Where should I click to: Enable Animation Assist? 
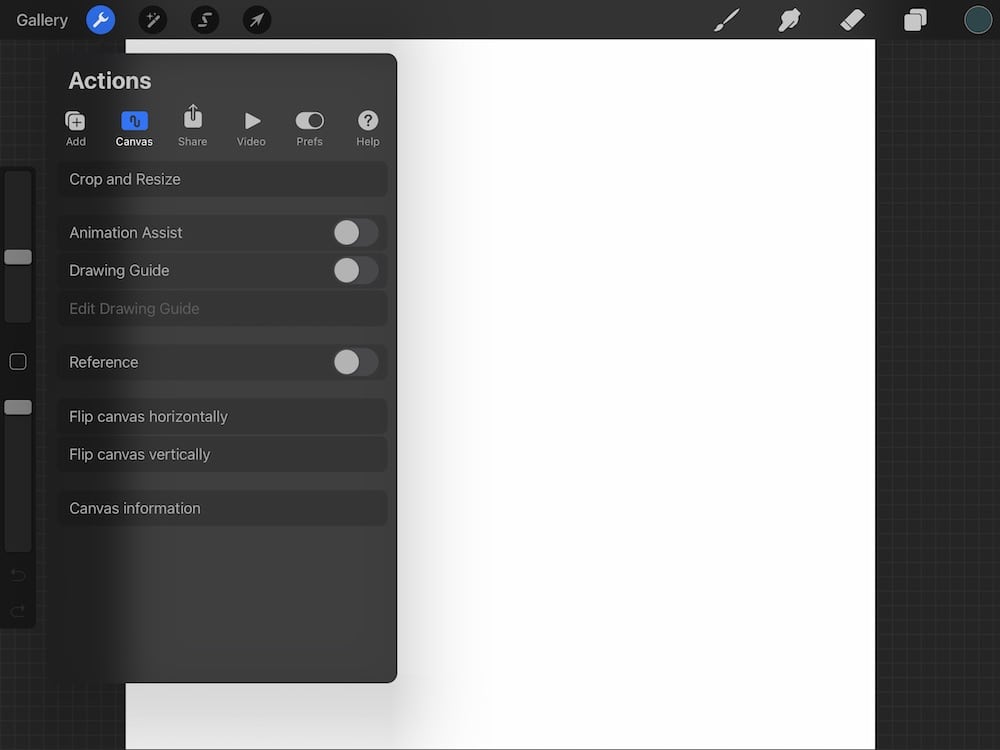pos(355,232)
